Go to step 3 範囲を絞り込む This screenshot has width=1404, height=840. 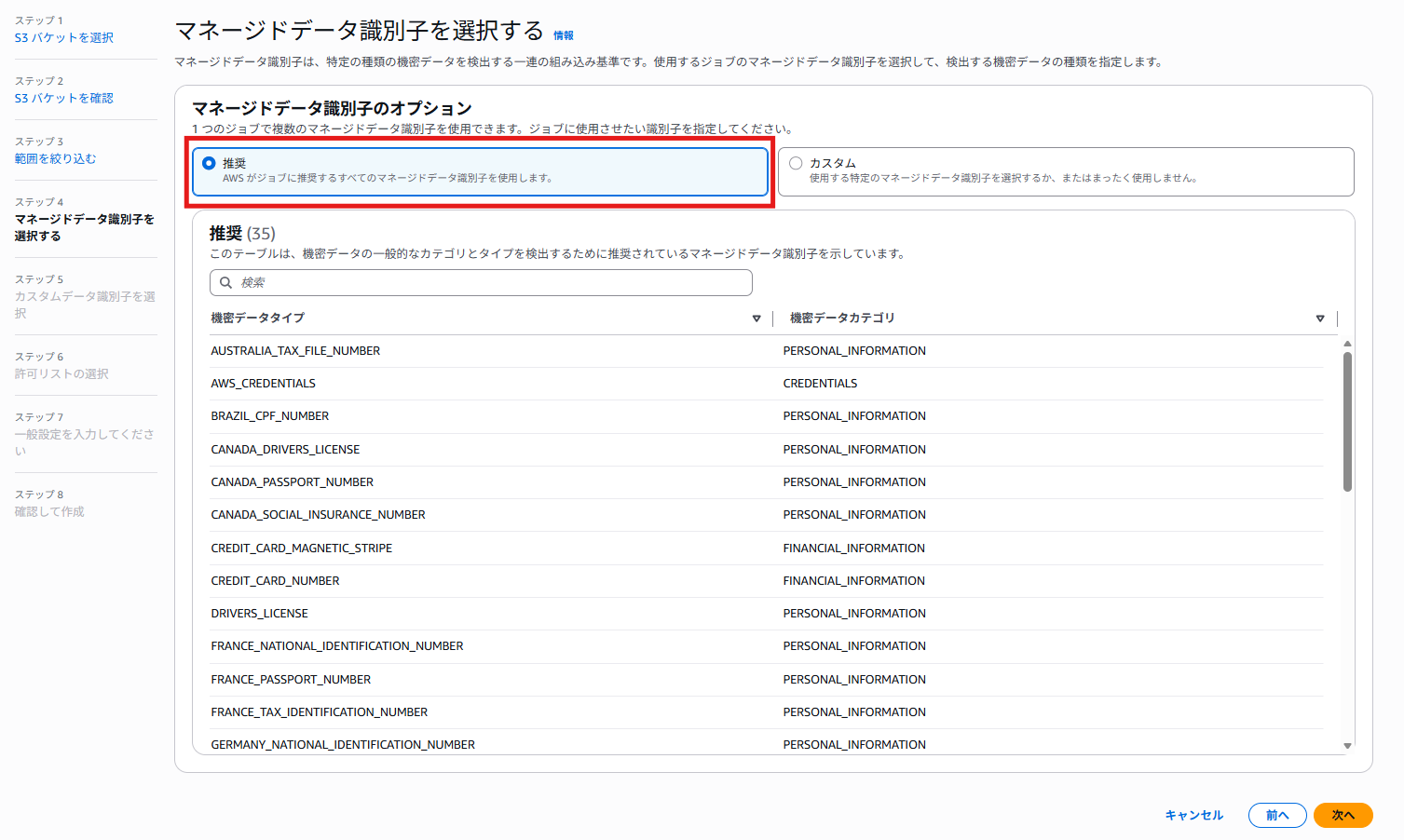pyautogui.click(x=56, y=158)
